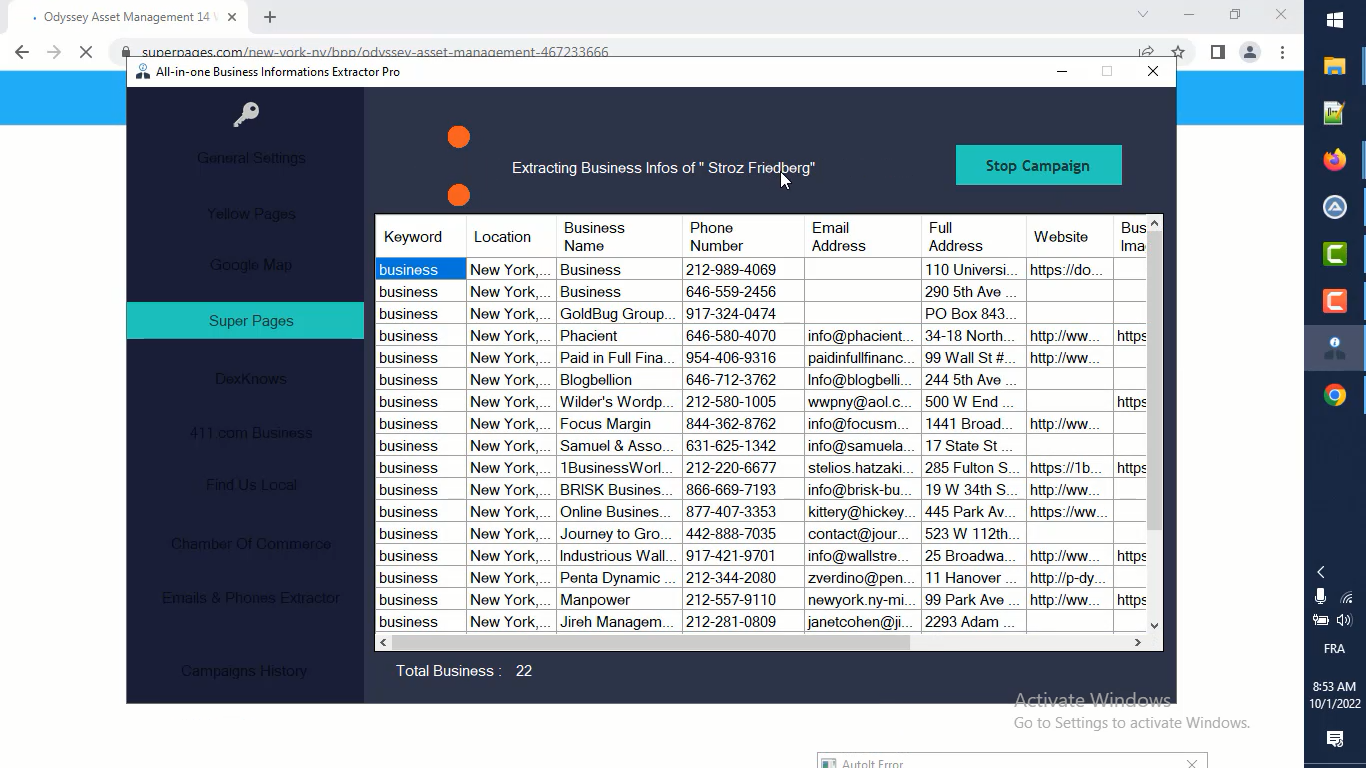Click the Chrome address bar URL
This screenshot has height=768, width=1366.
pyautogui.click(x=375, y=53)
